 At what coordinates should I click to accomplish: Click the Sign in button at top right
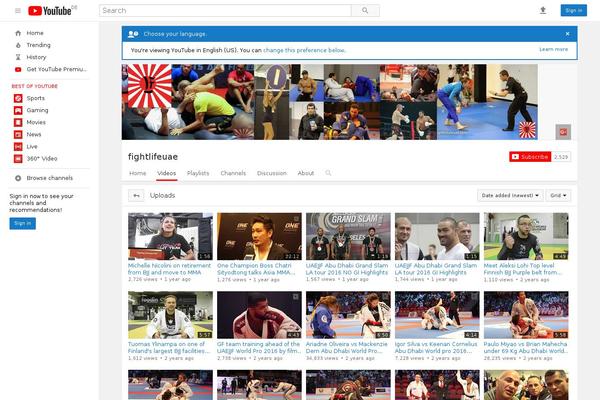(573, 10)
